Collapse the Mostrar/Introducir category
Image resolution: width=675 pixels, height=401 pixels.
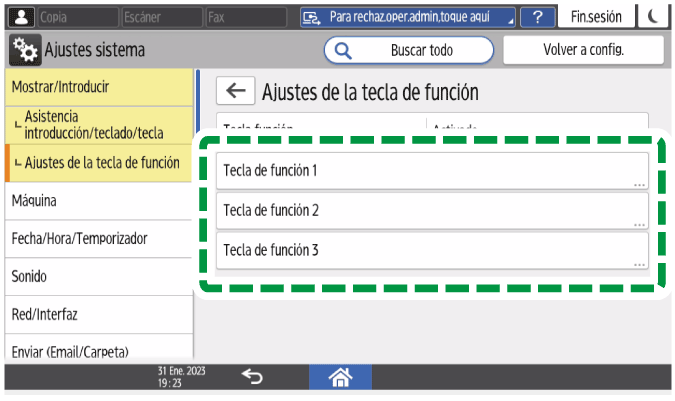[98, 87]
